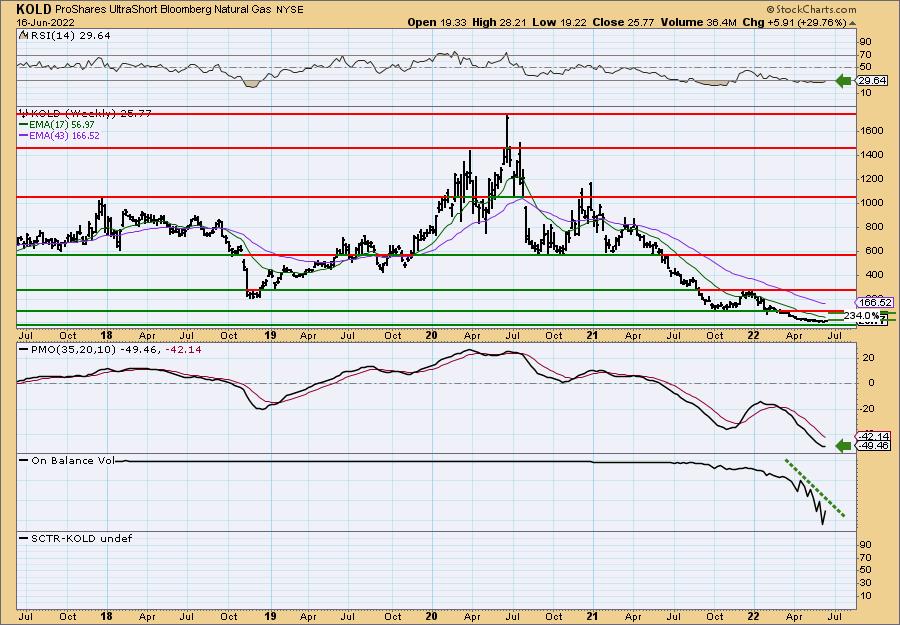Screen dimensions: 900x625
Task: Click the purple line swatch beside EMA(43)
Action: coord(24,135)
